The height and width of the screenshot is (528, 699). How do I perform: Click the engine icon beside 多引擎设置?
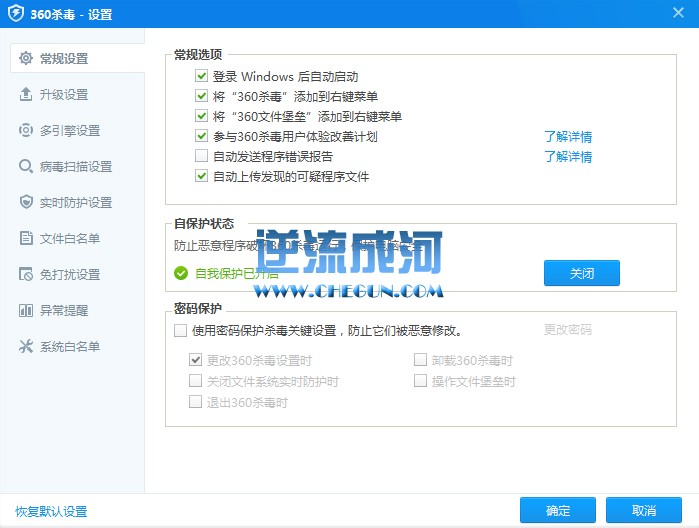click(26, 130)
